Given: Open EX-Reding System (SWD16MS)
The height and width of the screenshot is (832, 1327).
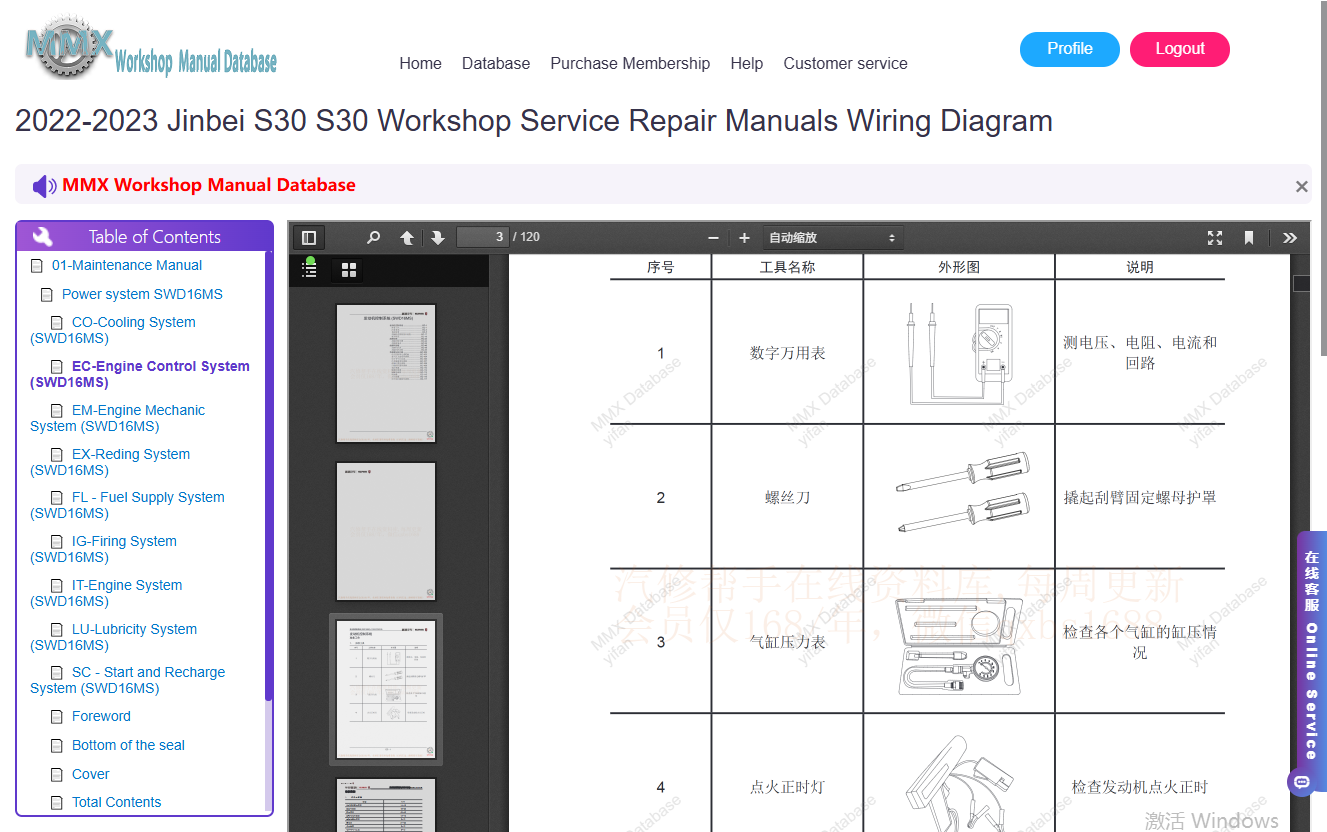Looking at the screenshot, I should tap(110, 462).
